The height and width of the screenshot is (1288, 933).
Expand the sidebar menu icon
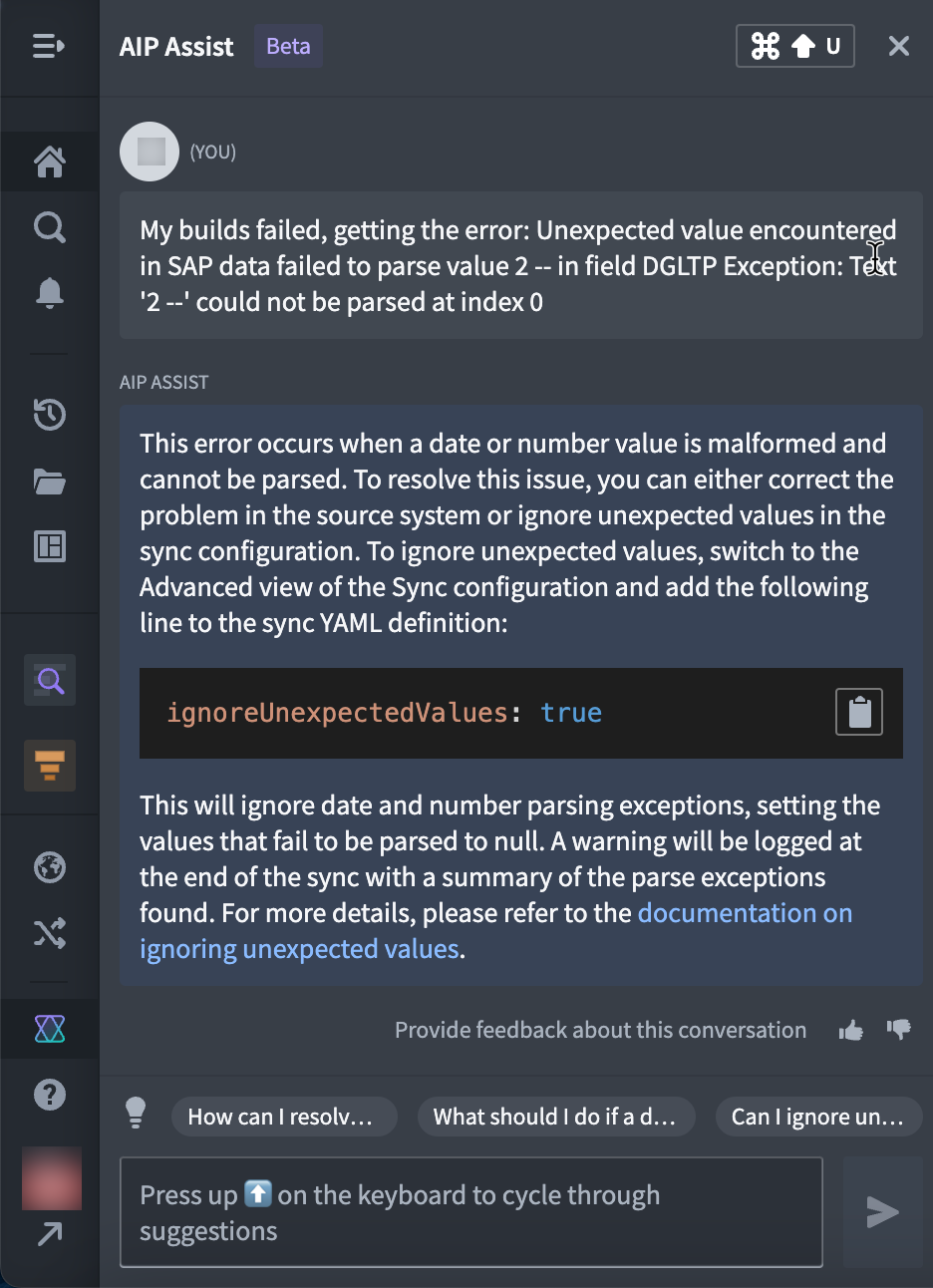49,46
